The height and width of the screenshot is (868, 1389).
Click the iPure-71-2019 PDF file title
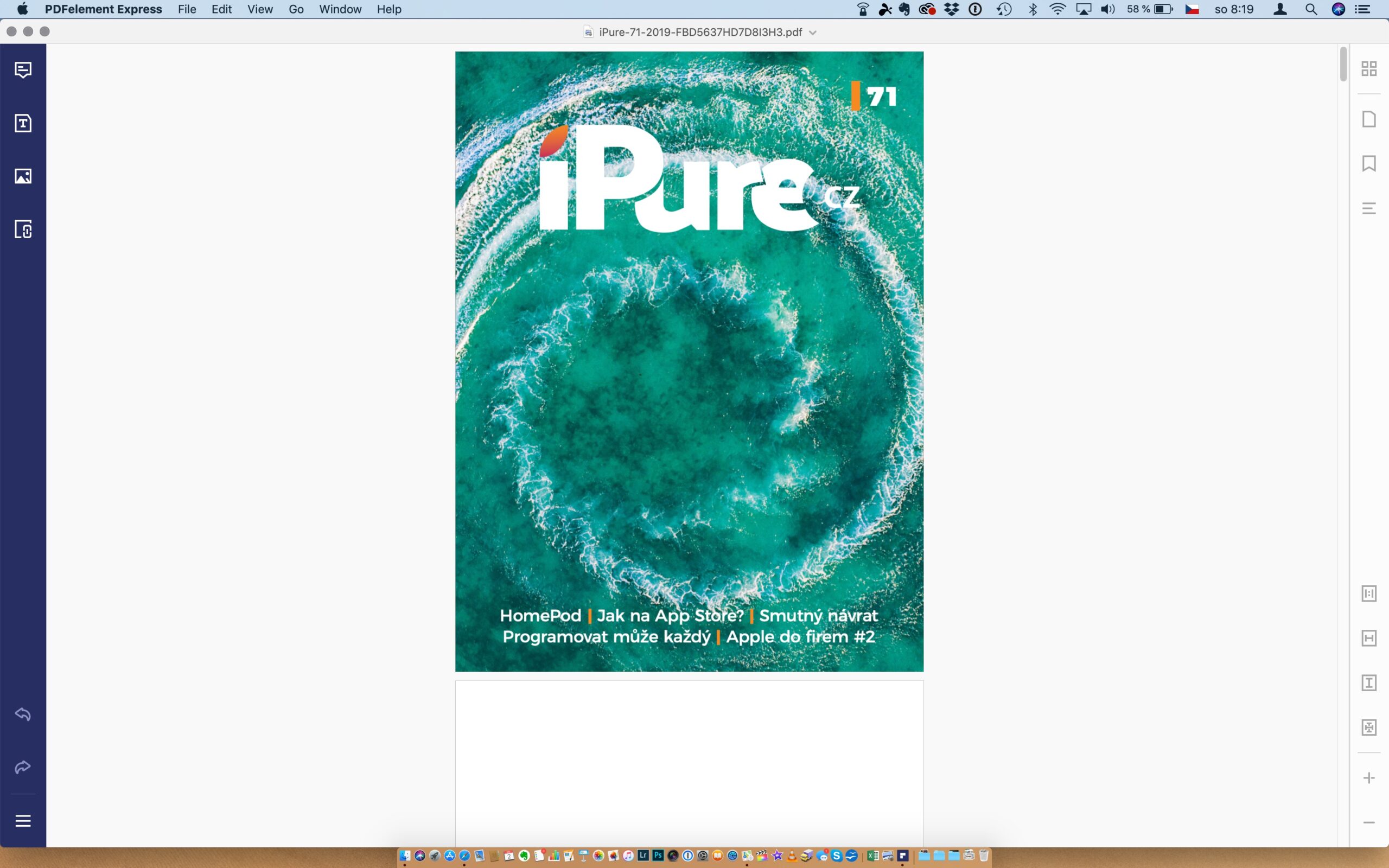[x=700, y=32]
